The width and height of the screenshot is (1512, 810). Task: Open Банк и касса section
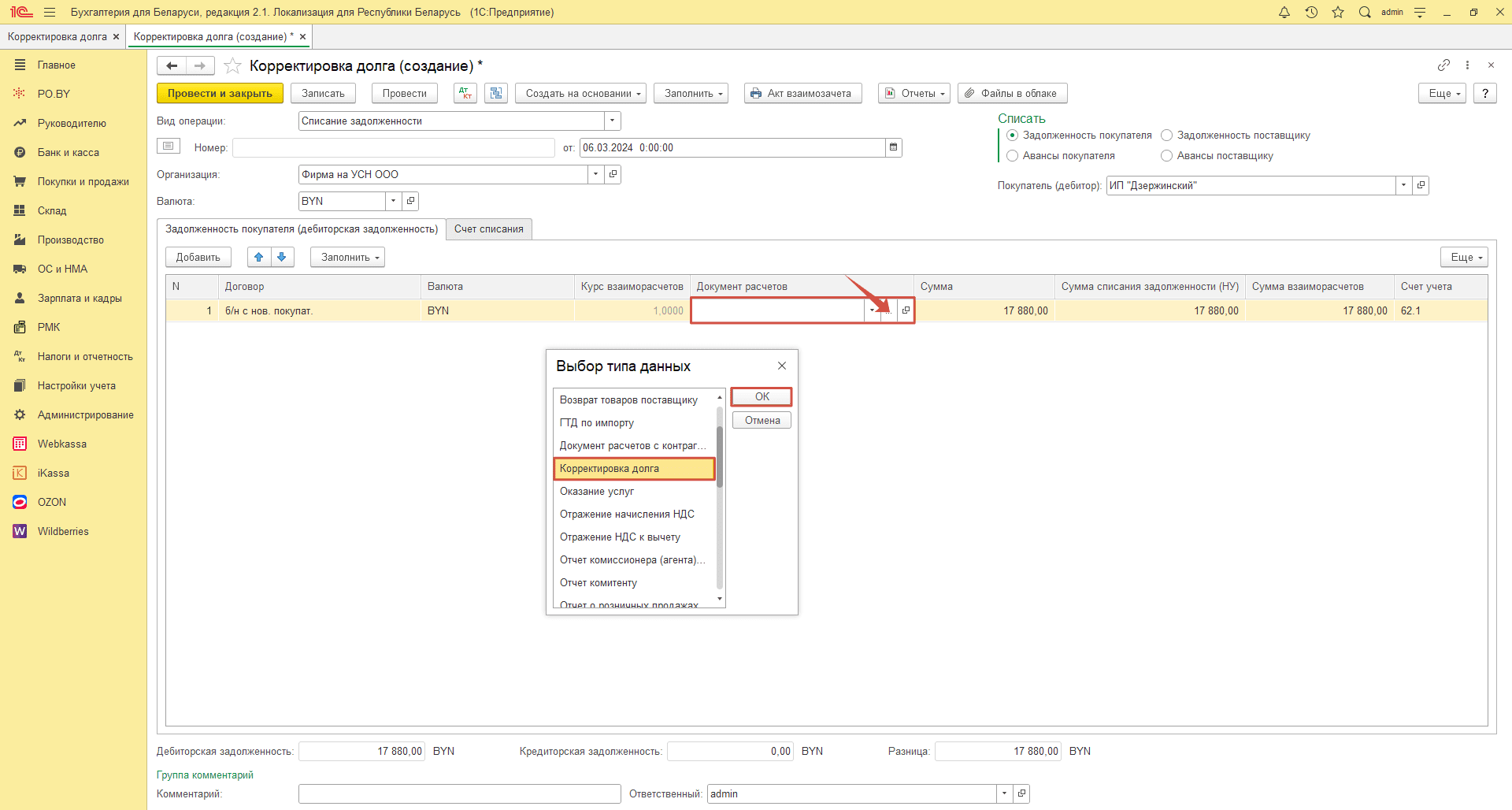click(69, 152)
